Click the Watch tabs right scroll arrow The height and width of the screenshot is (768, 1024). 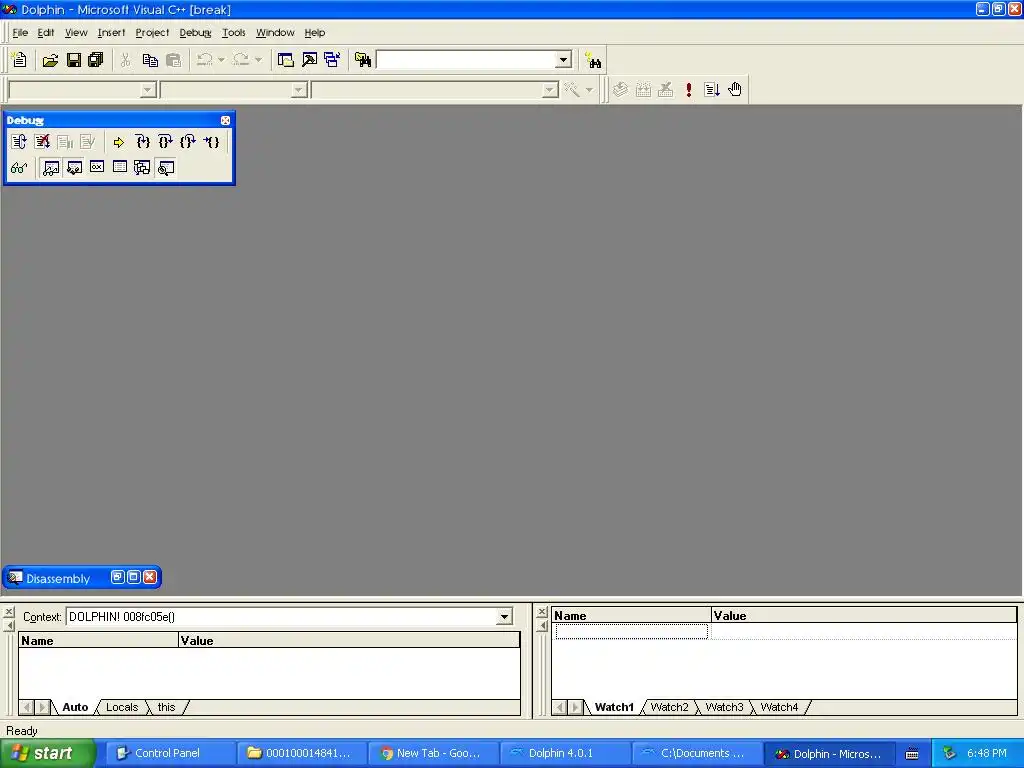click(x=576, y=707)
